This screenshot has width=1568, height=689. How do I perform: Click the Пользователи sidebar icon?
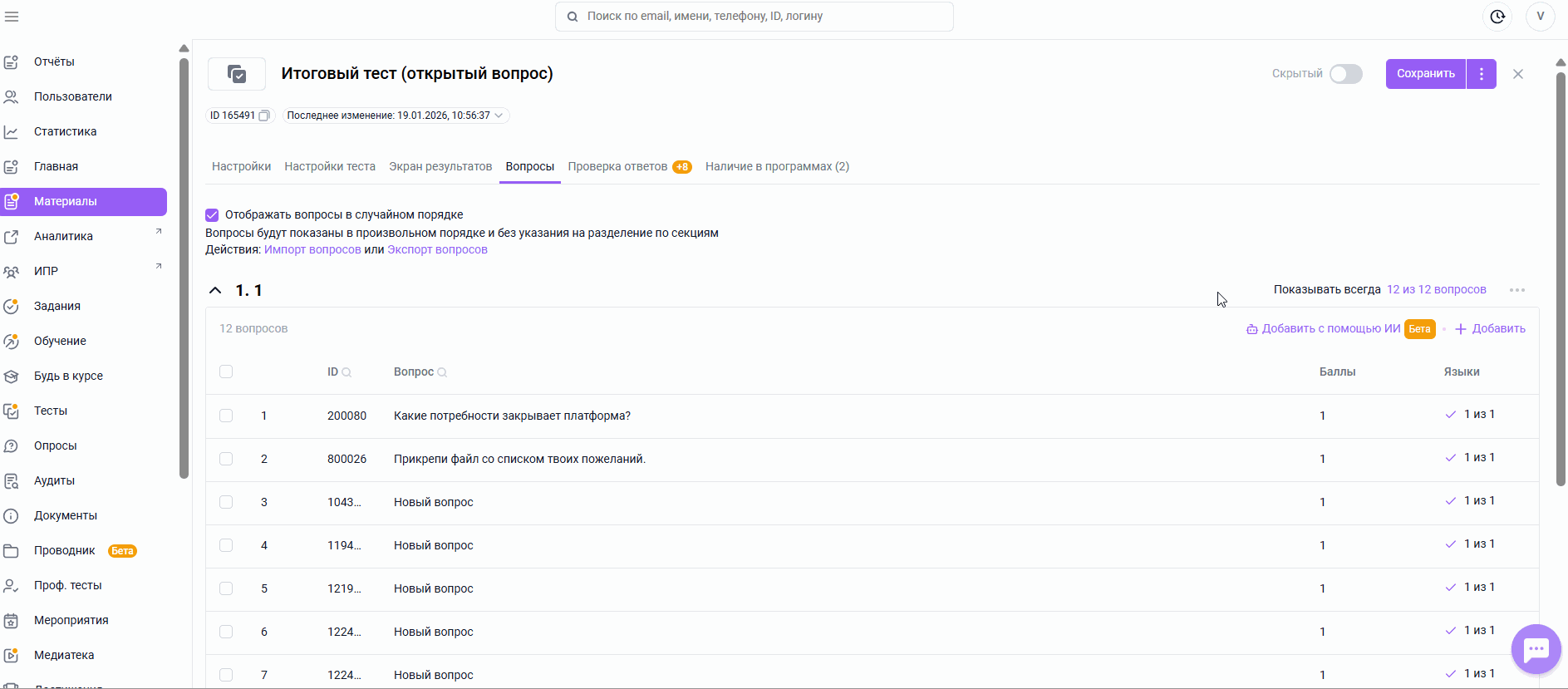point(12,96)
